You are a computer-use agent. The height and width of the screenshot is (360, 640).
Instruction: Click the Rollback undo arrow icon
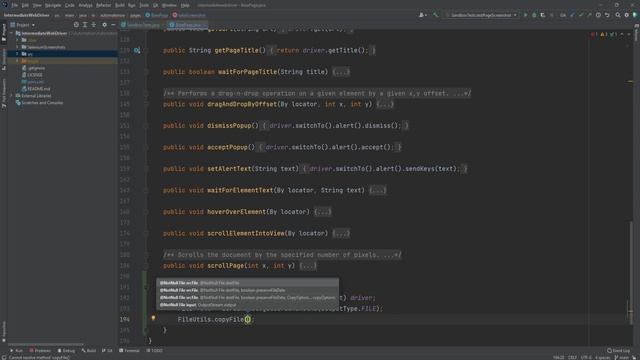607,15
